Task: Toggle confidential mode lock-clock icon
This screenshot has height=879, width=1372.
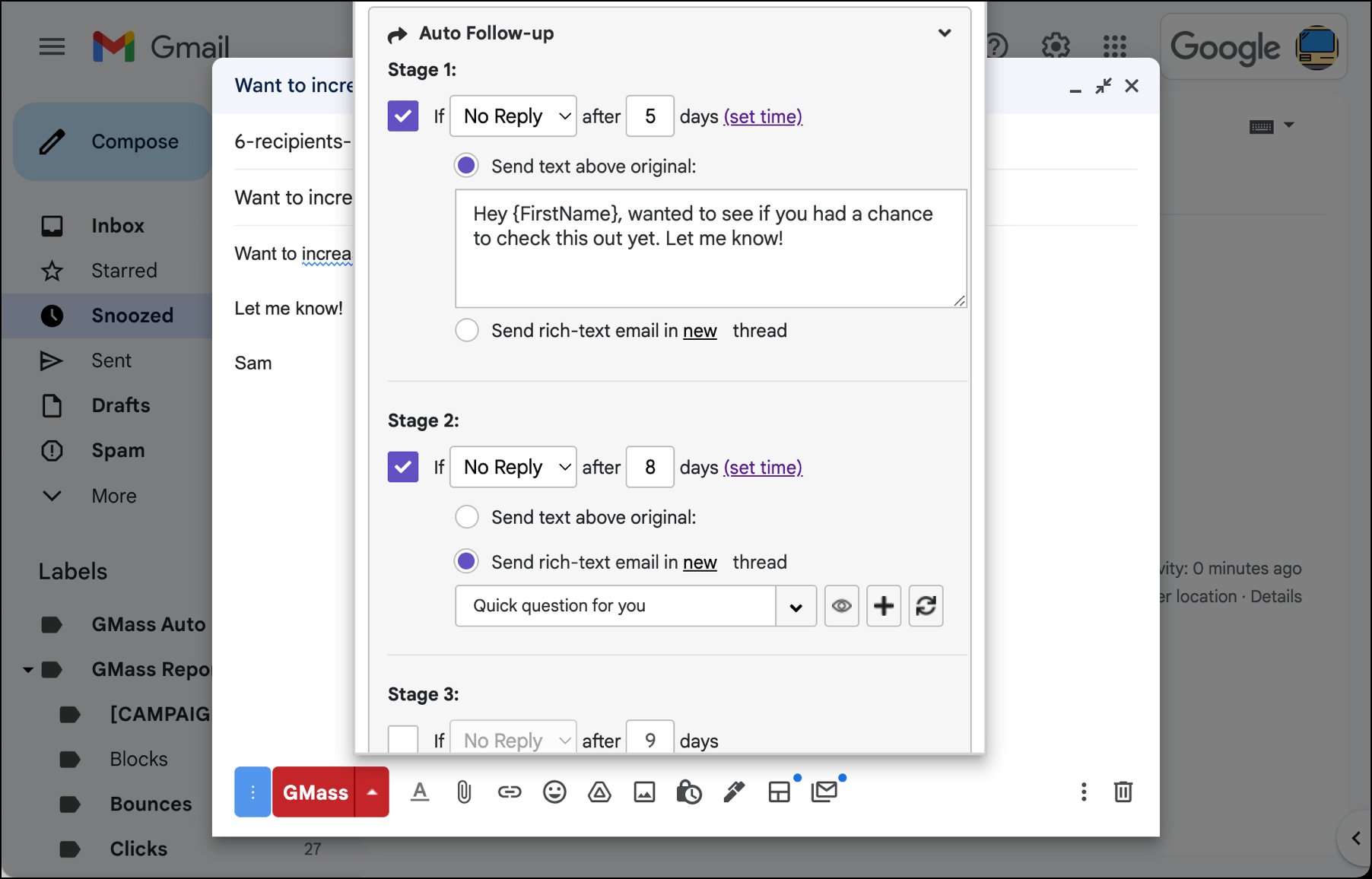Action: pos(689,792)
